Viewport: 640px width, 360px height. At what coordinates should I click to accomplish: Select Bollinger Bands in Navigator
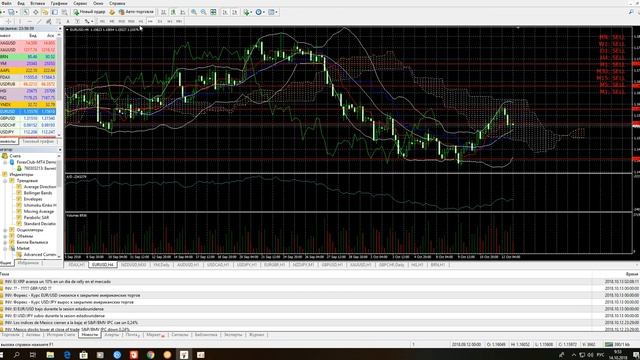[x=38, y=193]
